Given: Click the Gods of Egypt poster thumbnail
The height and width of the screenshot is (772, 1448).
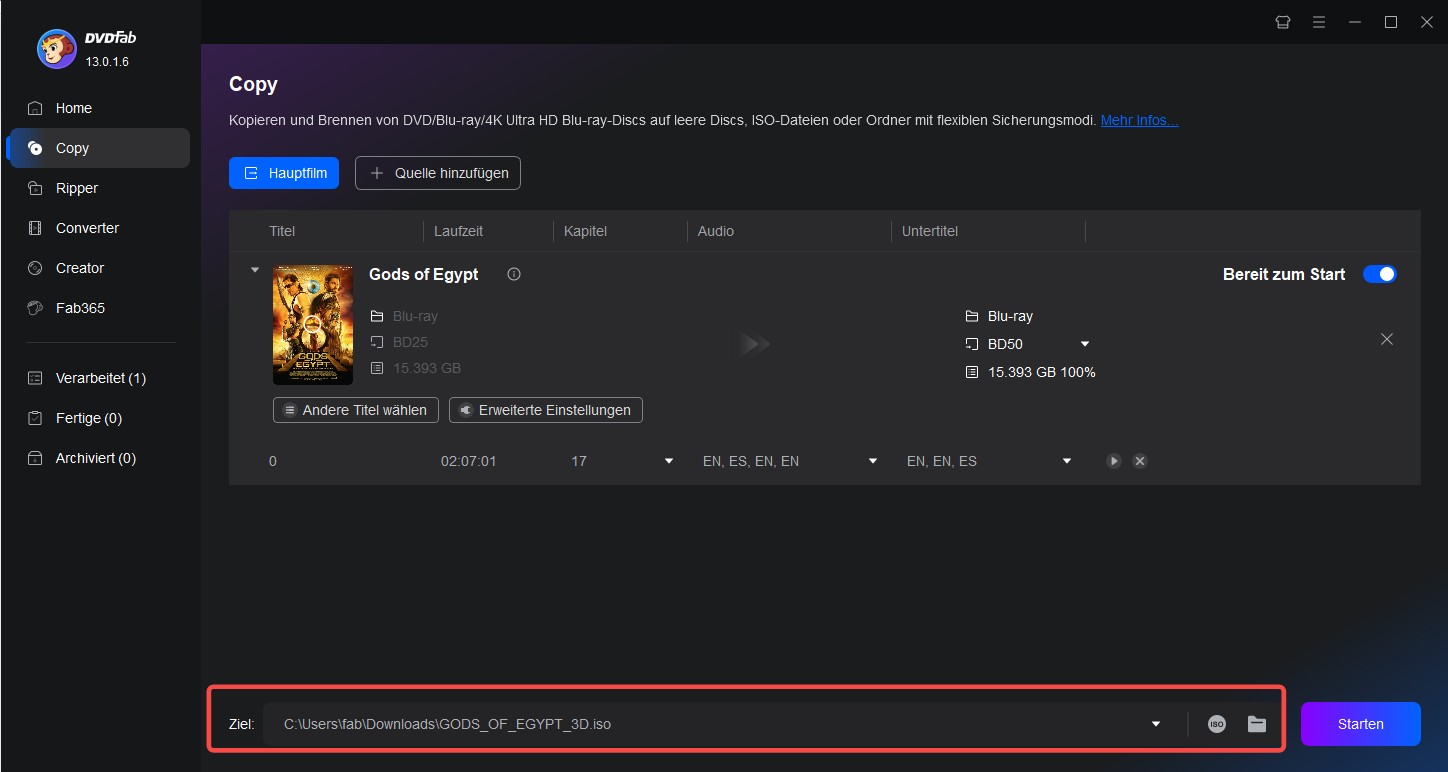Looking at the screenshot, I should [313, 325].
